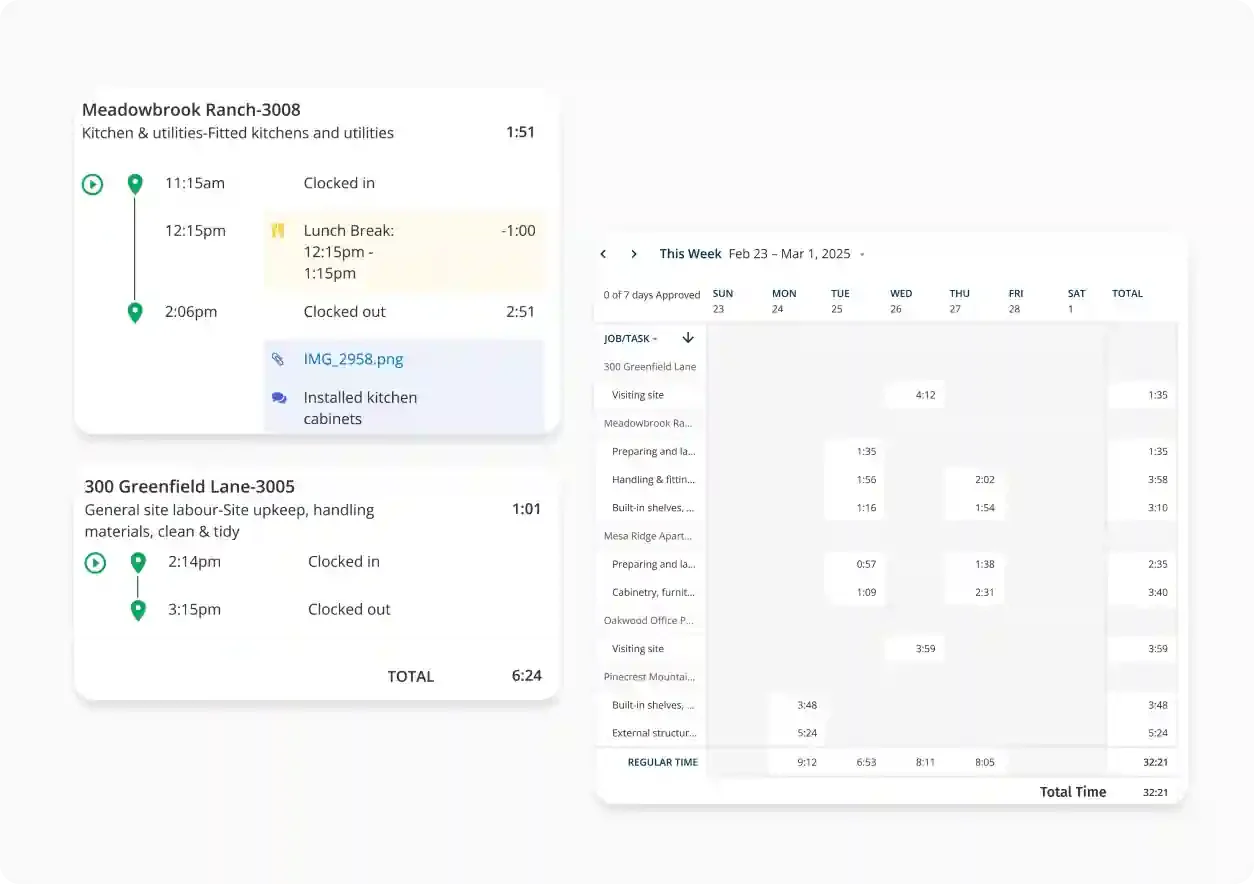
Task: Open the date range dropdown after Mar 1, 2025
Action: point(862,254)
